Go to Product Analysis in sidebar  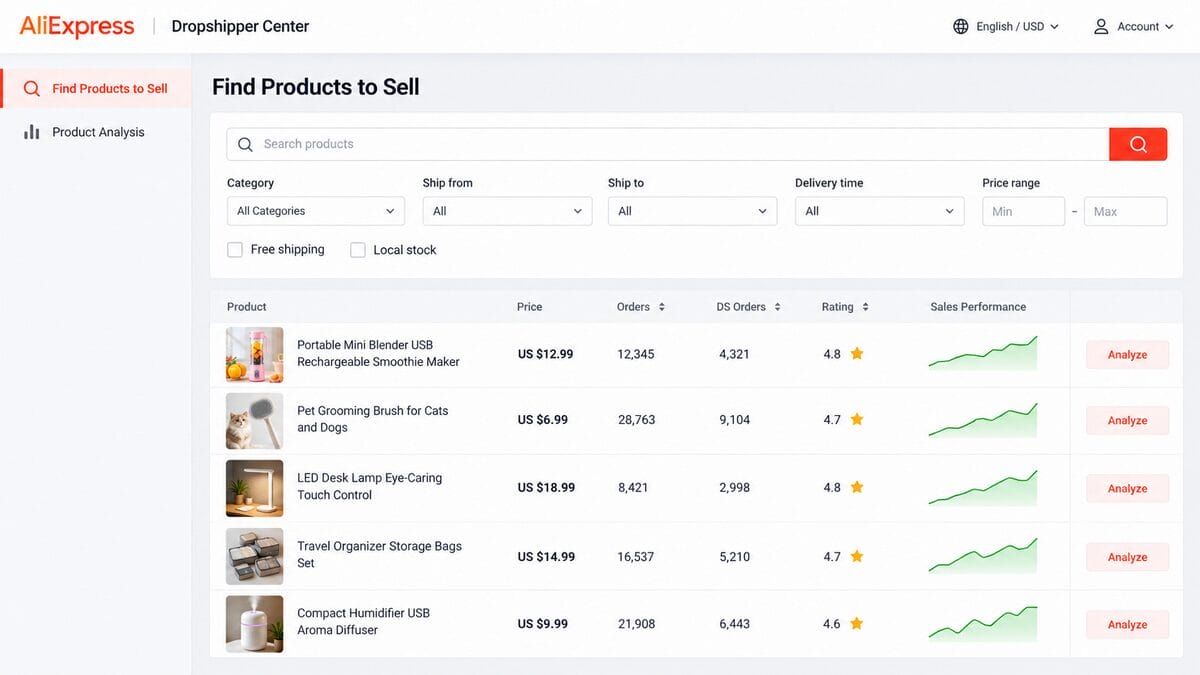(96, 132)
